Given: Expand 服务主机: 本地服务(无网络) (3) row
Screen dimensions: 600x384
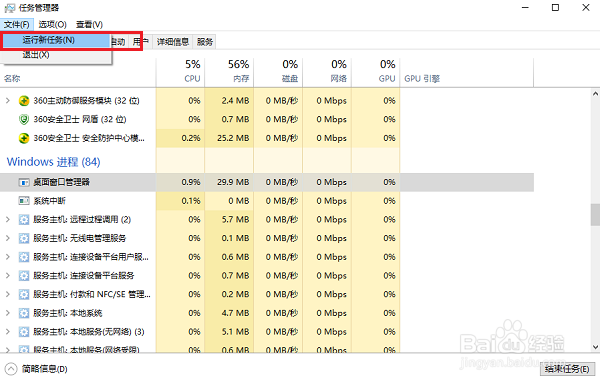Looking at the screenshot, I should pos(8,332).
